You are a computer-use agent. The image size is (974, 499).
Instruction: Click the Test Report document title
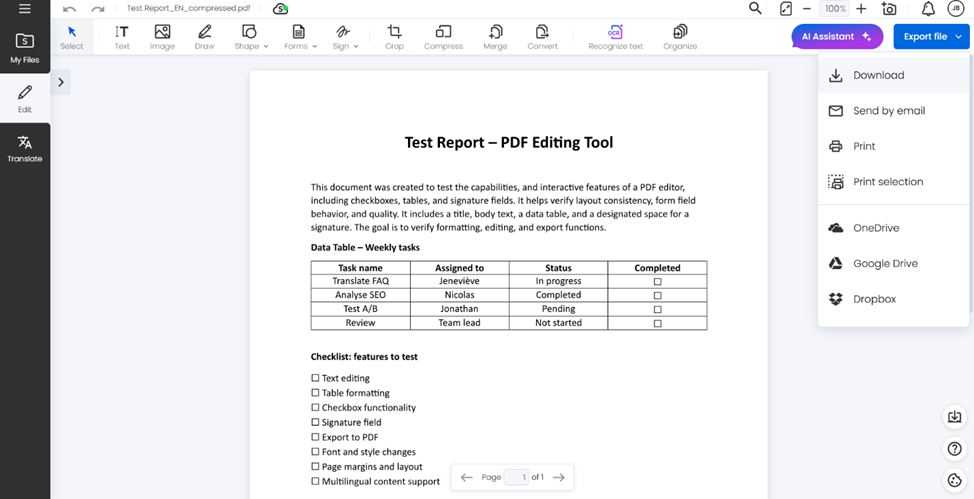click(x=509, y=142)
